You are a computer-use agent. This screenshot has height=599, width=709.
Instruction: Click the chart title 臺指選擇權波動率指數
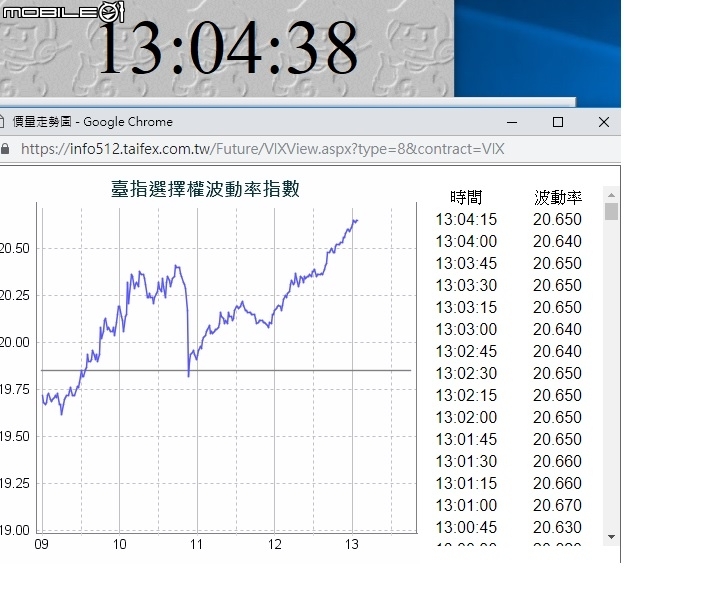pos(205,189)
